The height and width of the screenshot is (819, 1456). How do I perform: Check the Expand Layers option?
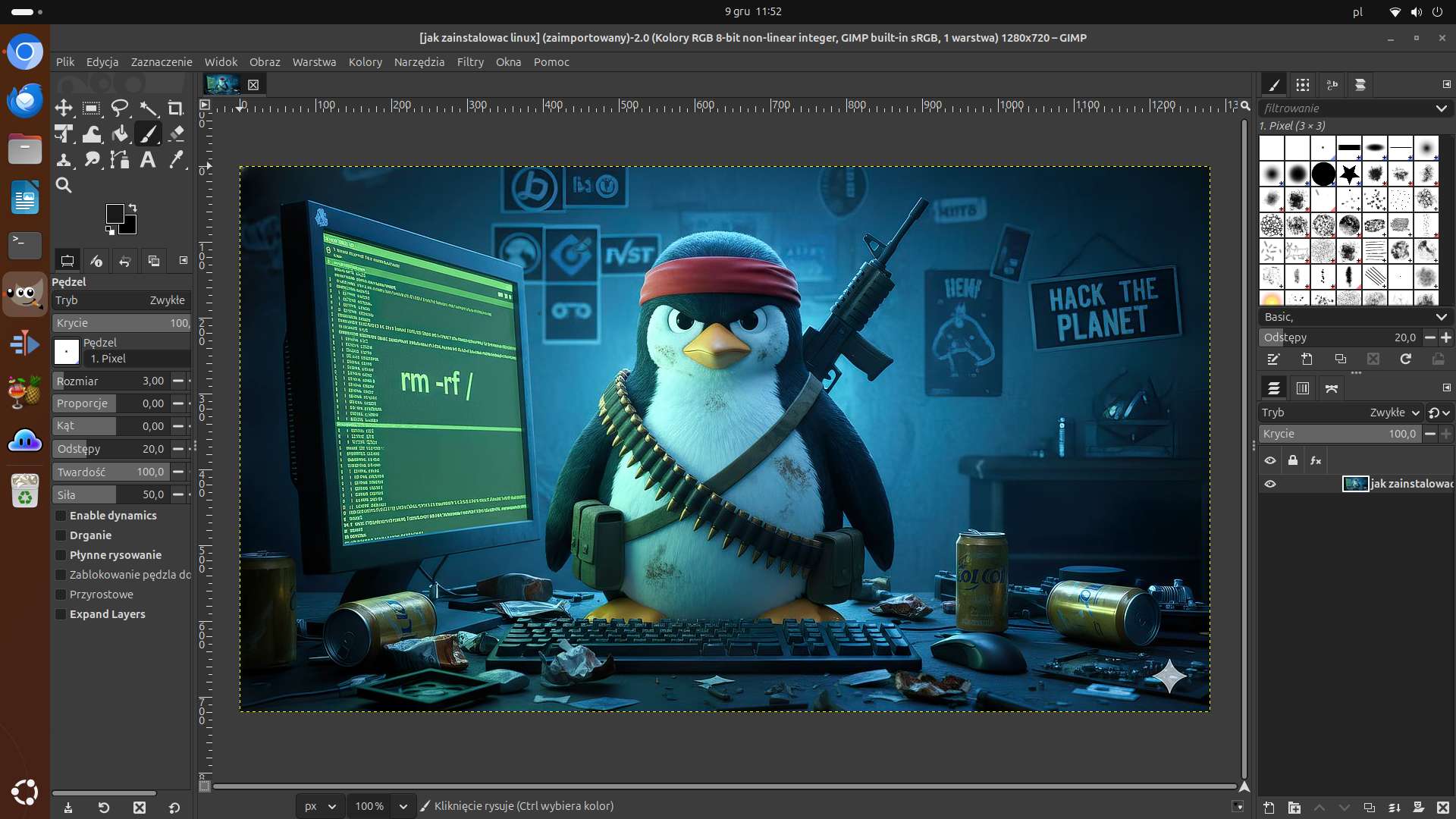61,614
